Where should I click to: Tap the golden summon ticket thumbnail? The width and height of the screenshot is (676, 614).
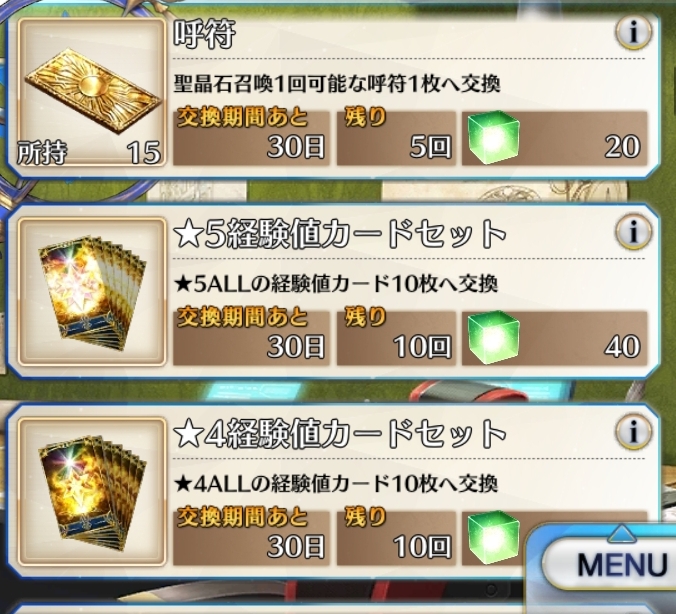click(91, 93)
